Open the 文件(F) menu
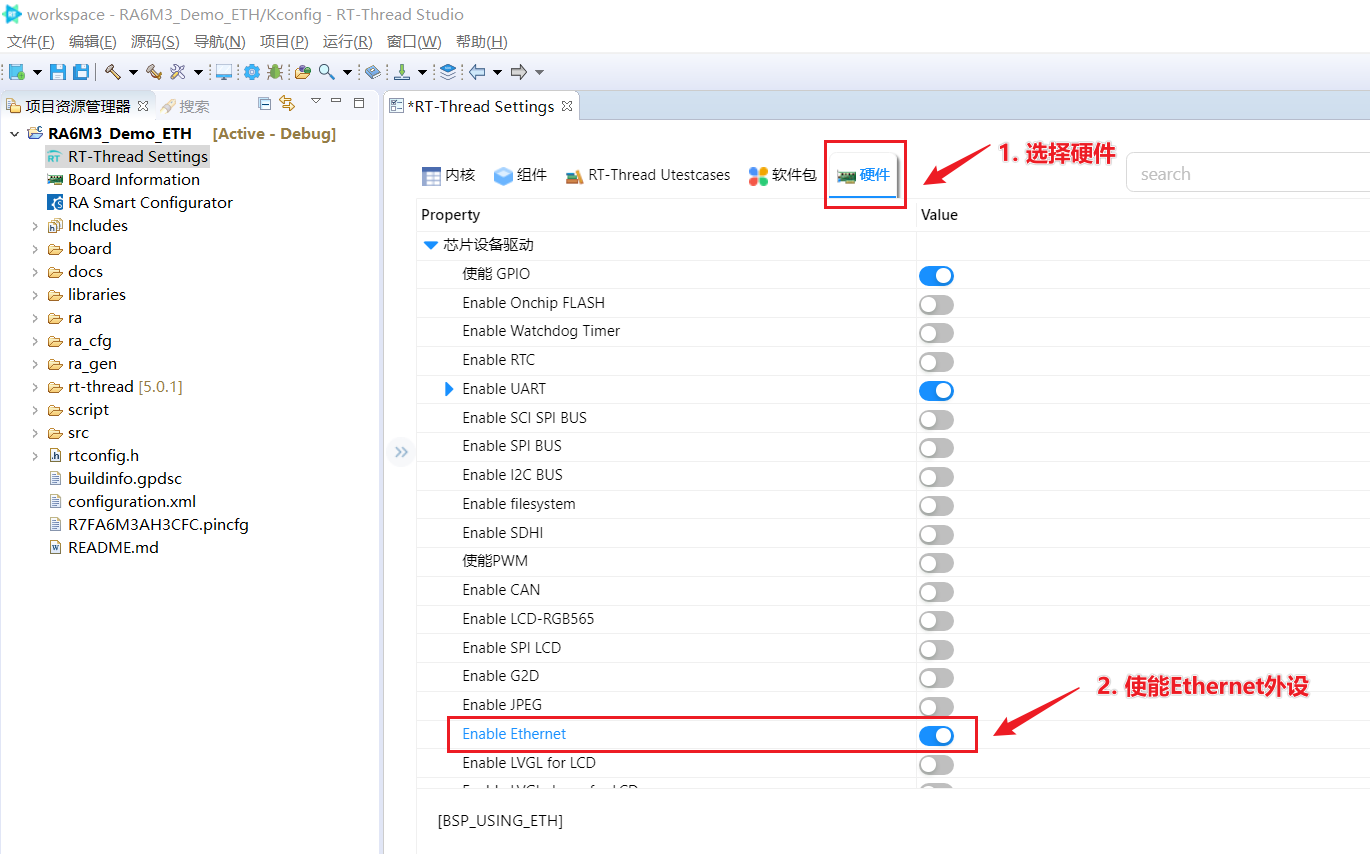This screenshot has width=1370, height=854. pos(31,41)
